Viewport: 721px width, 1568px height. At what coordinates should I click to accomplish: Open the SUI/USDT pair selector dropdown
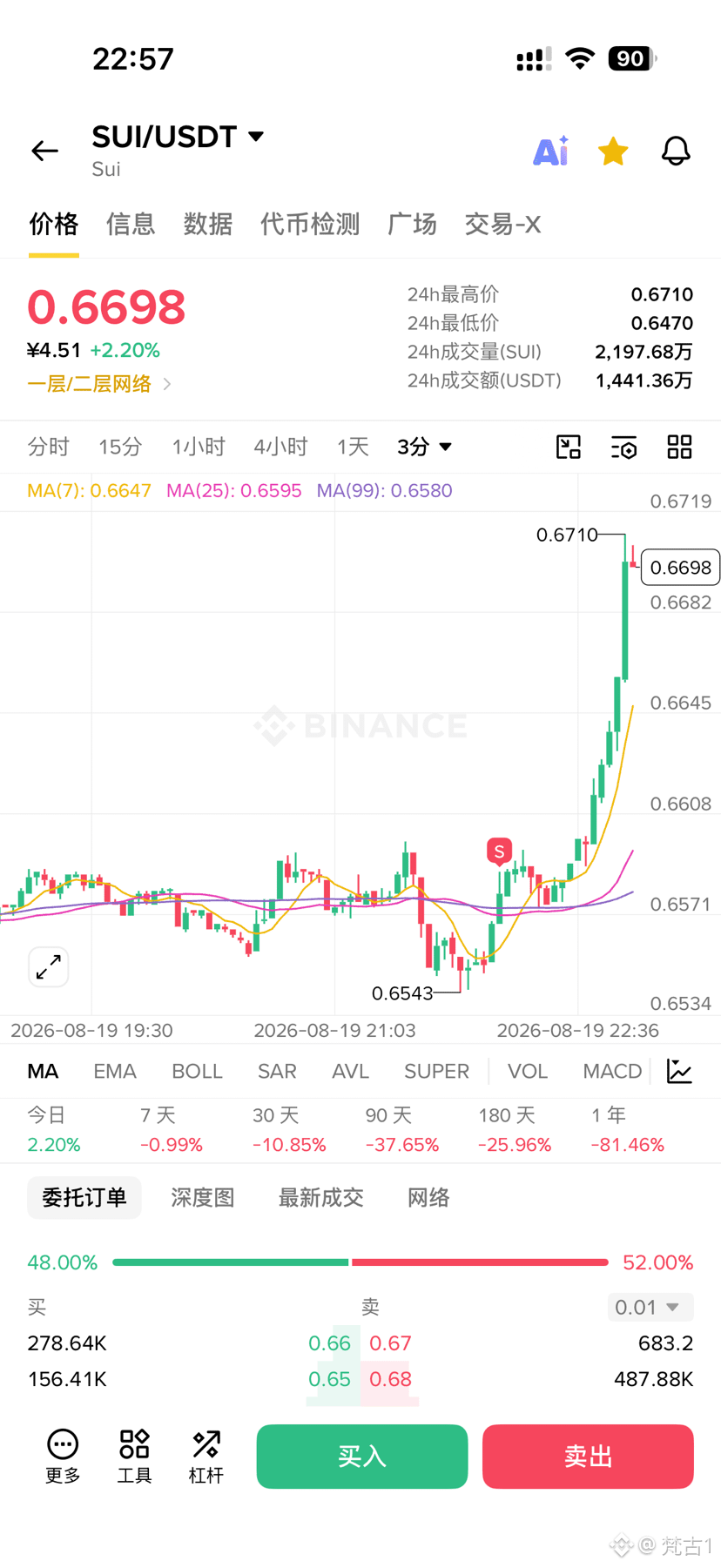pos(178,137)
